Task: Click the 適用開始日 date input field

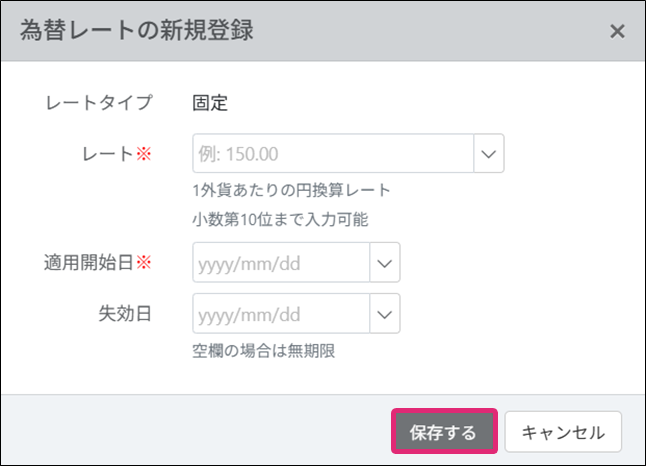Action: pyautogui.click(x=281, y=263)
